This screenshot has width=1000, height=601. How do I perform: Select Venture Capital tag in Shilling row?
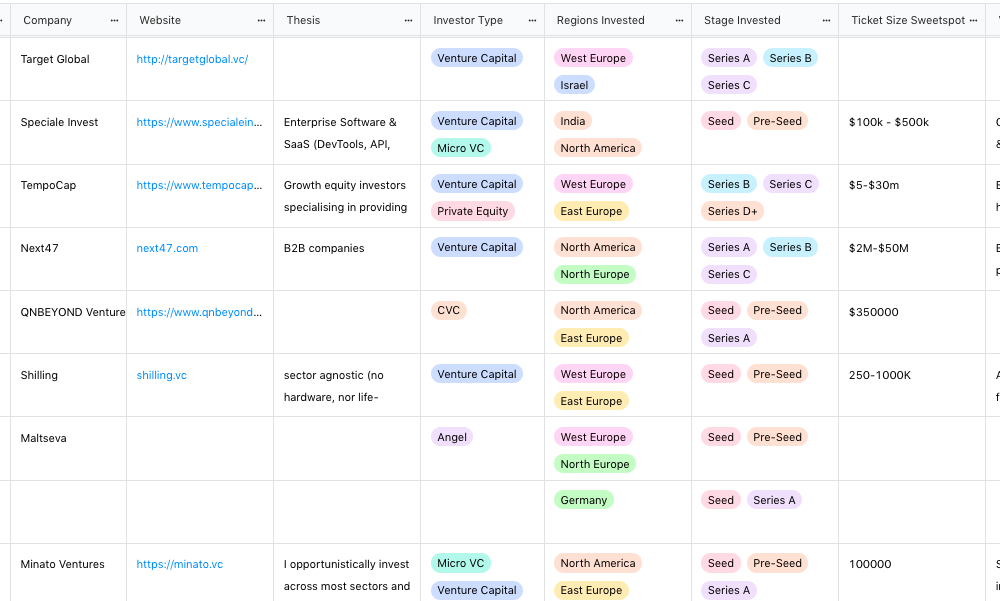tap(476, 375)
